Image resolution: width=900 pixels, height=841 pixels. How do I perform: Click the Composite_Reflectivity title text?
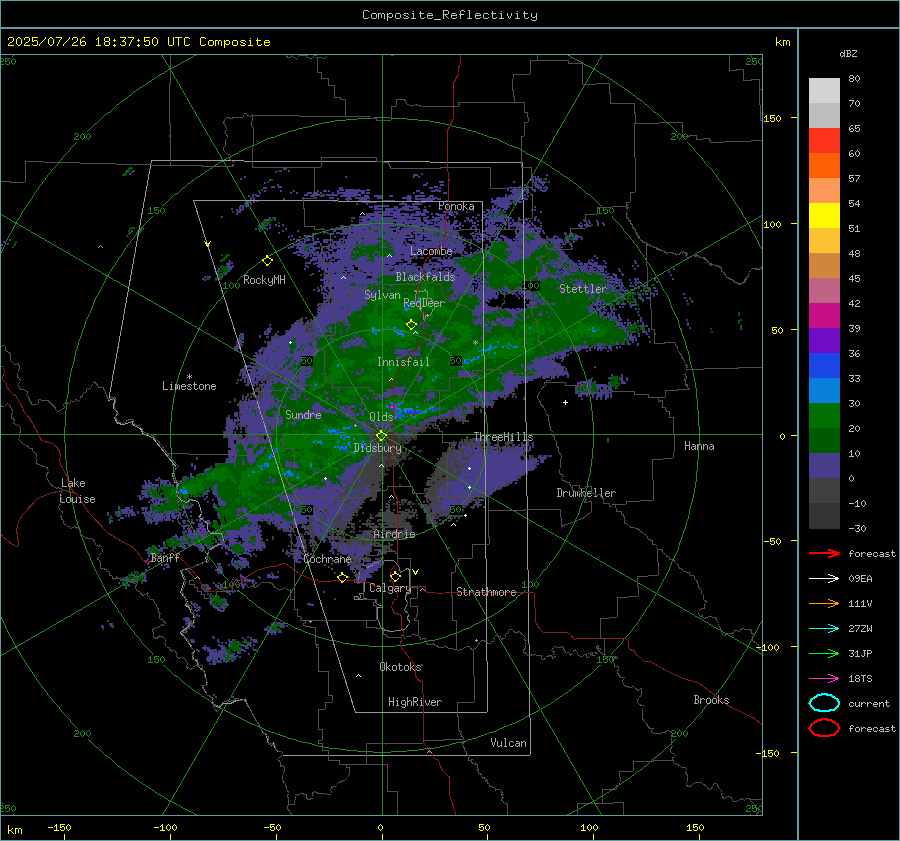click(x=450, y=15)
